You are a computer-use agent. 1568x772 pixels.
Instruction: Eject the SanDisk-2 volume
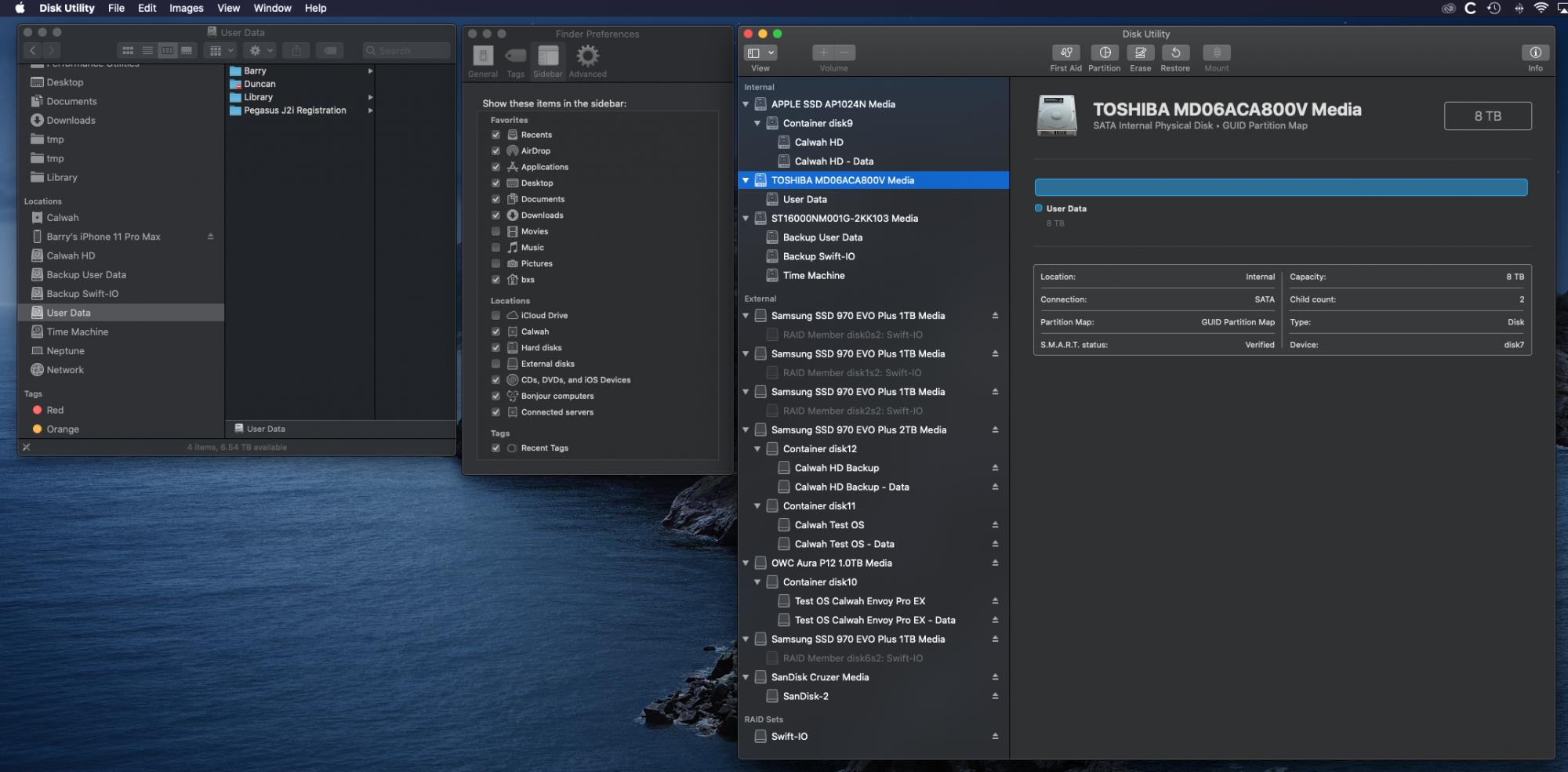point(995,696)
